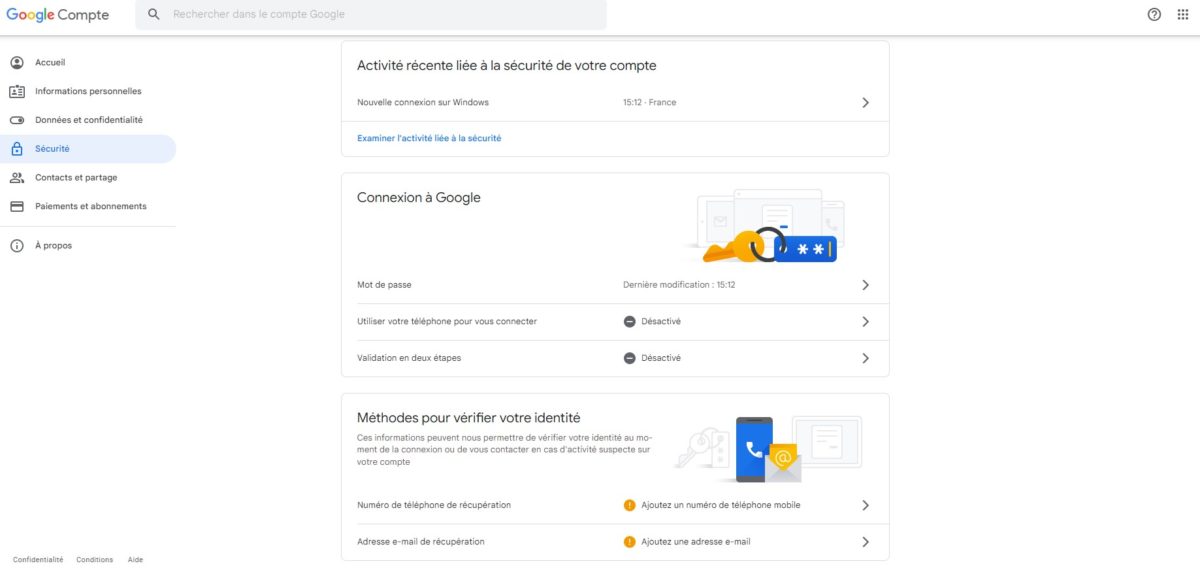Click the Accueil person icon in sidebar
This screenshot has width=1200, height=572.
(x=17, y=63)
